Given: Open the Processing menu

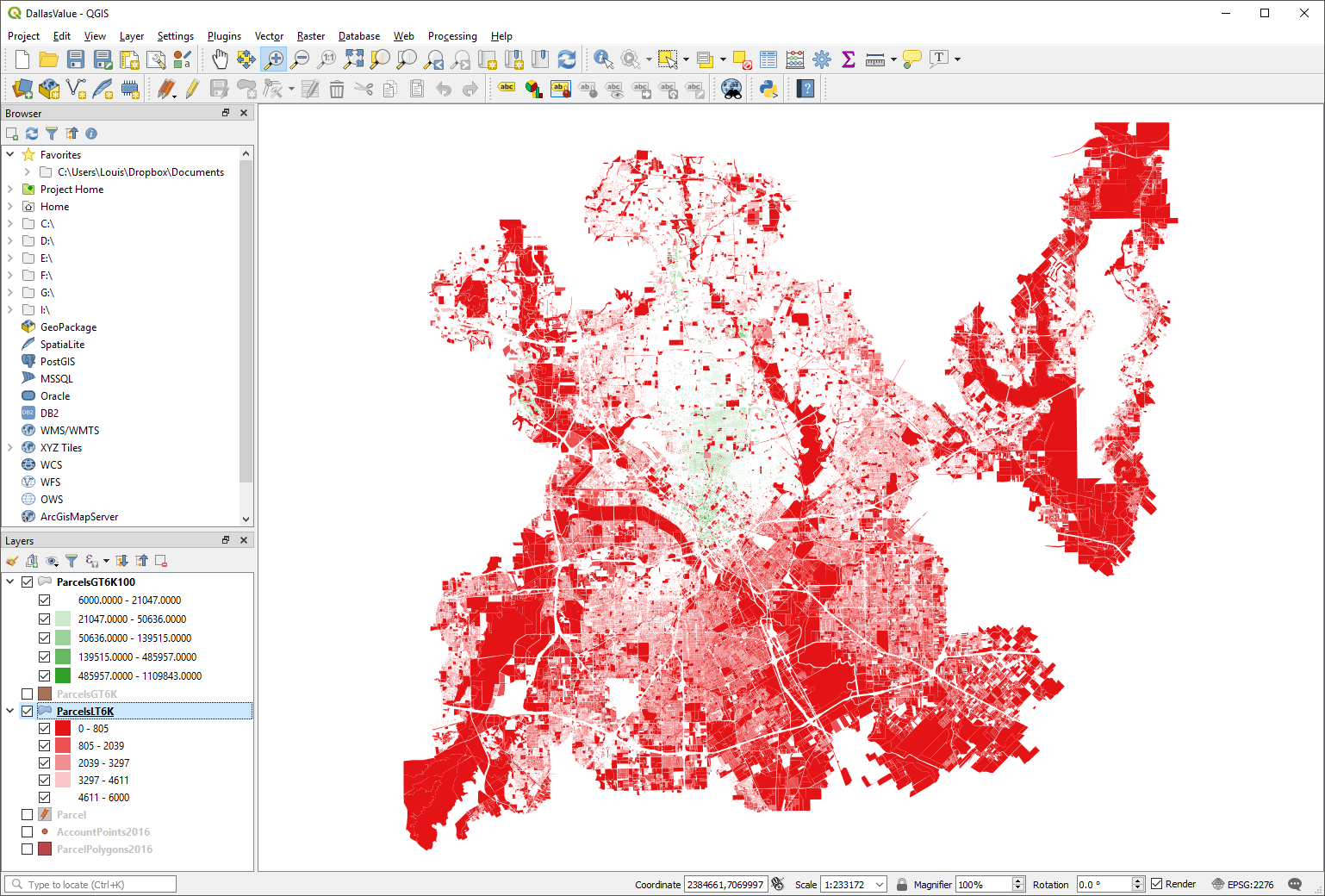Looking at the screenshot, I should click(452, 36).
